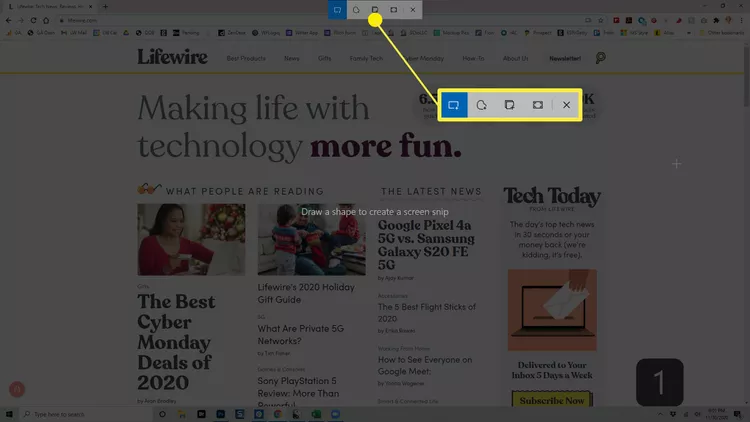Open Best Products menu
Image resolution: width=750 pixels, height=422 pixels.
(246, 58)
